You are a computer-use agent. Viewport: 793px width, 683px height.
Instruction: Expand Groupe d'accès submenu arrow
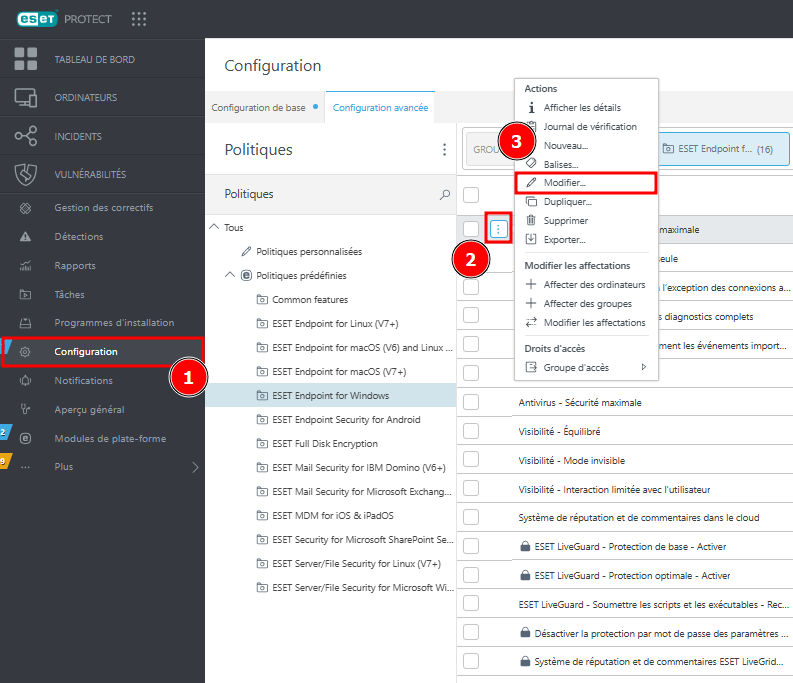pyautogui.click(x=644, y=367)
